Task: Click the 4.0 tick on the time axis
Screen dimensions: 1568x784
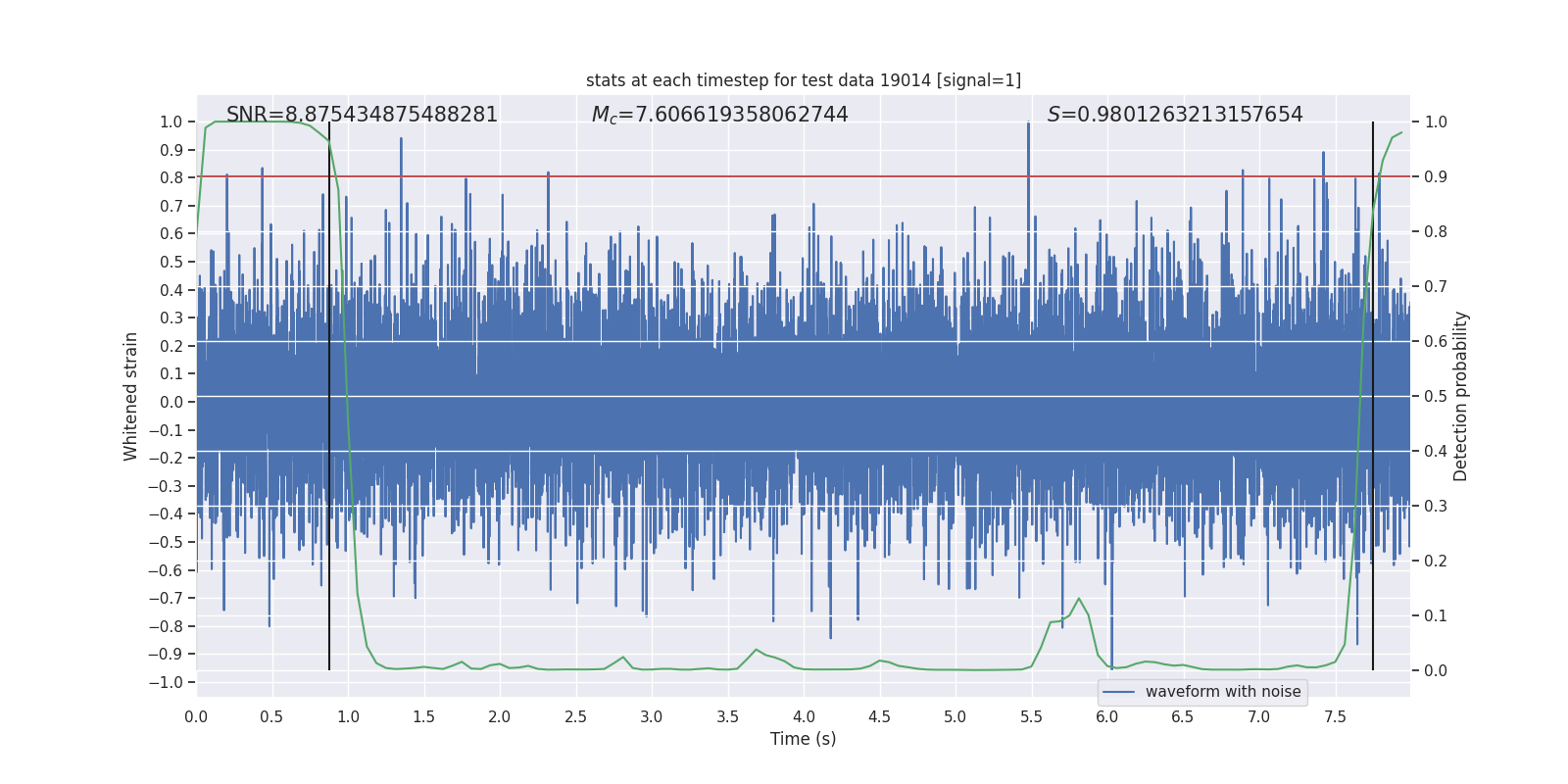Action: coord(803,716)
